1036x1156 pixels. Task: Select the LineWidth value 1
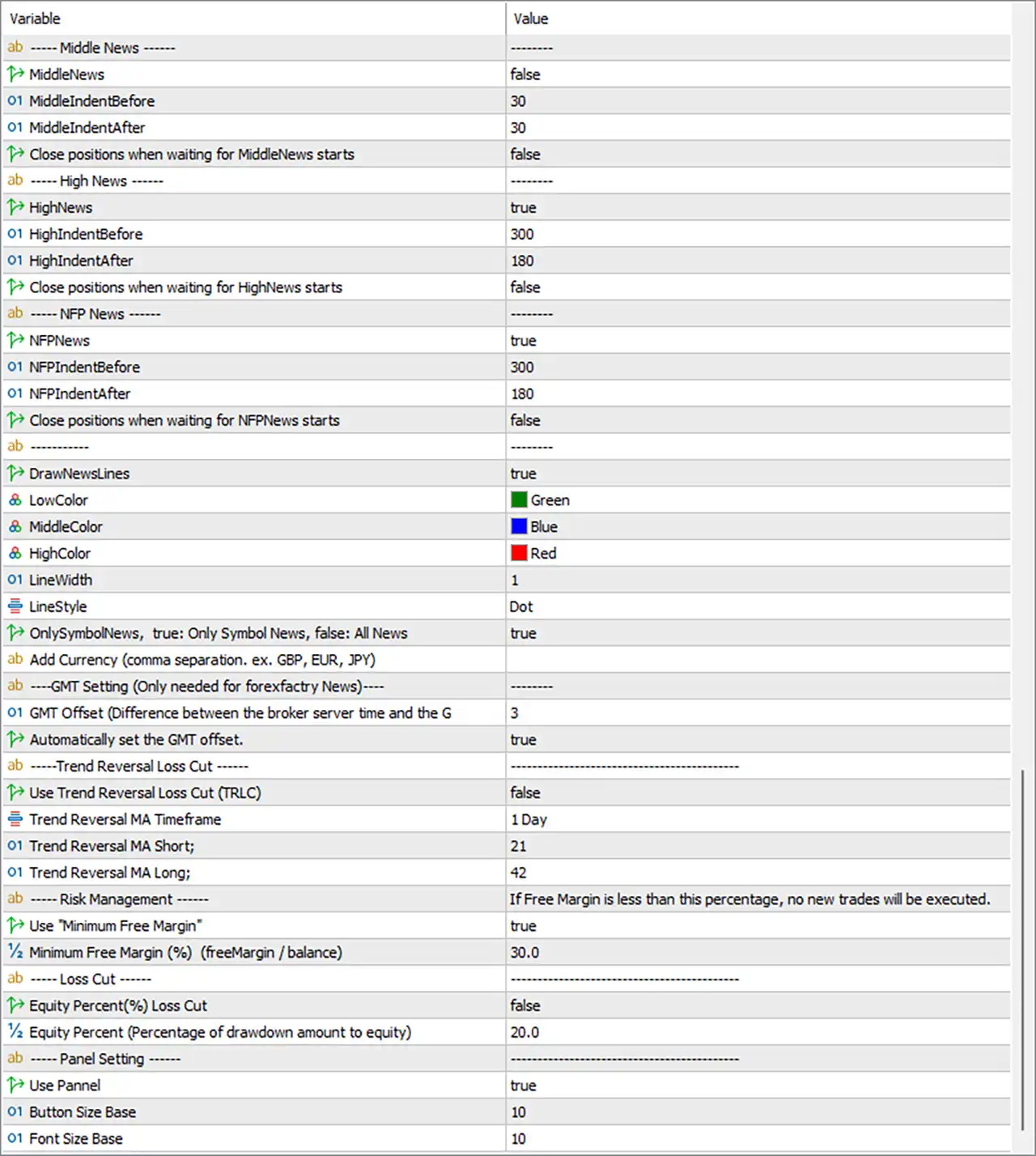515,580
